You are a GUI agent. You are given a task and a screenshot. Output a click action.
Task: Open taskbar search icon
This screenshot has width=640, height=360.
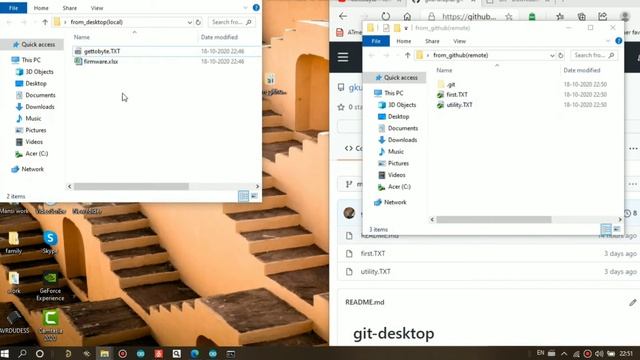click(x=22, y=353)
